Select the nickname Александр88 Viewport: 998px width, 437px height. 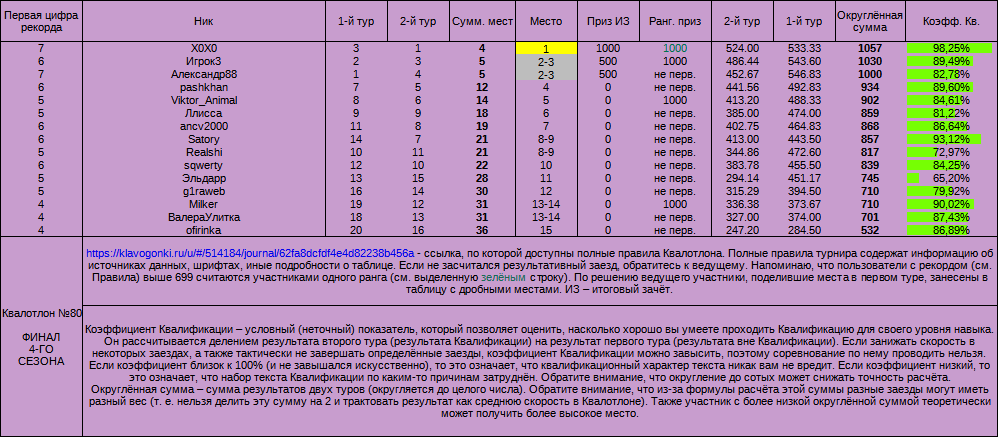click(x=204, y=74)
